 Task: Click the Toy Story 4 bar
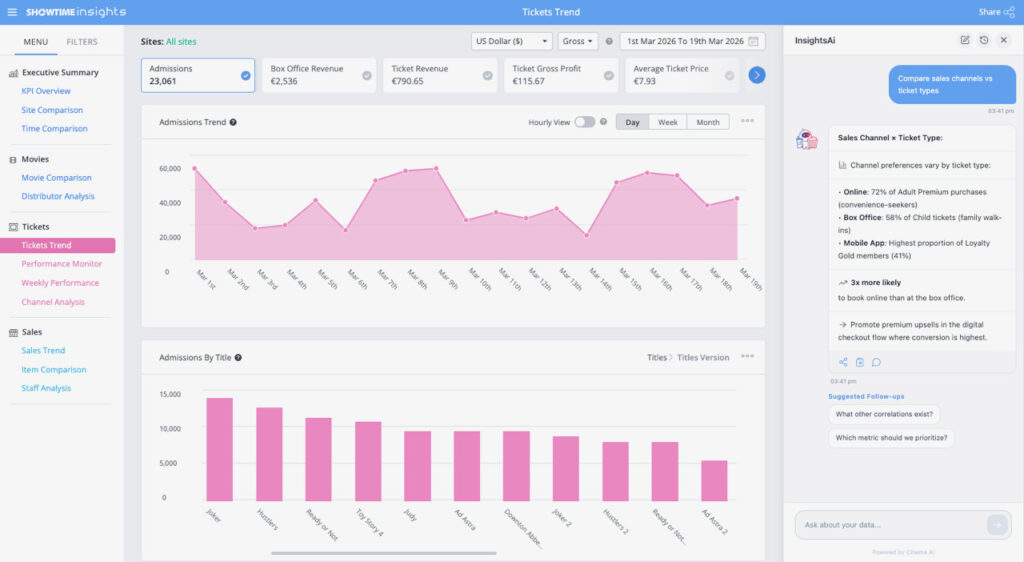368,461
